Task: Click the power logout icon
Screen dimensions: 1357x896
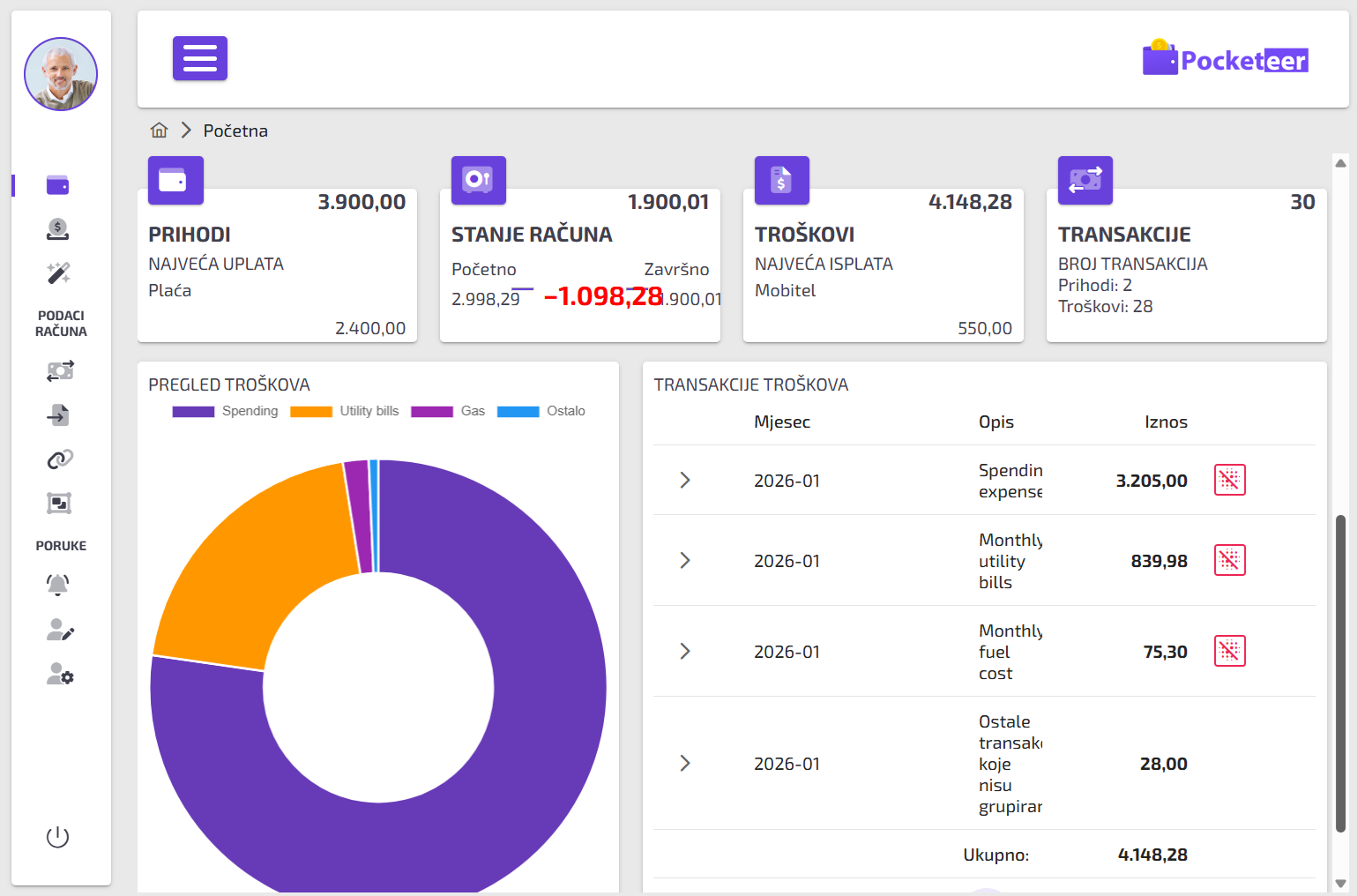Action: (57, 837)
